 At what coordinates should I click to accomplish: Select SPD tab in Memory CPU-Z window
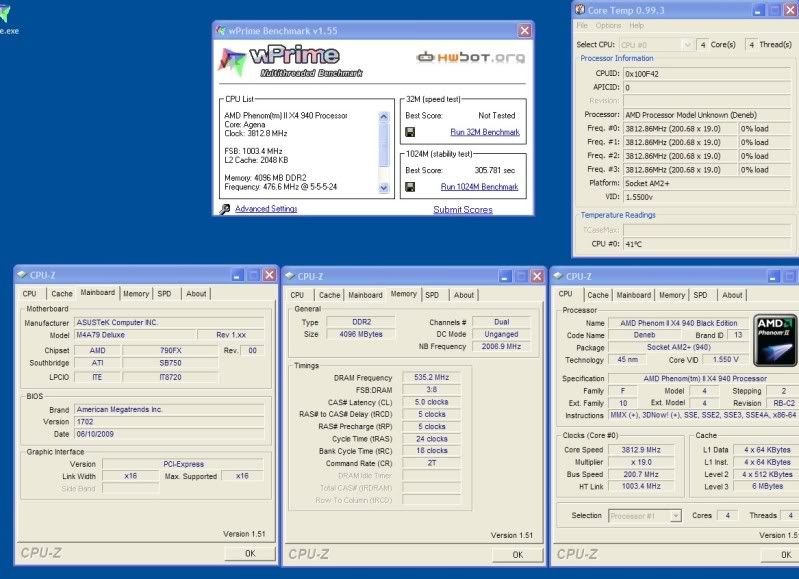(432, 295)
